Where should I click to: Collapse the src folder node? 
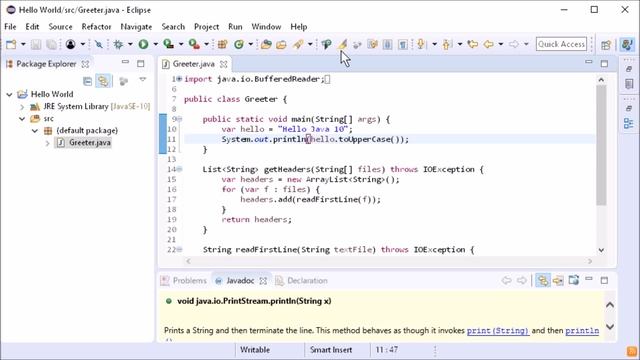coord(22,119)
